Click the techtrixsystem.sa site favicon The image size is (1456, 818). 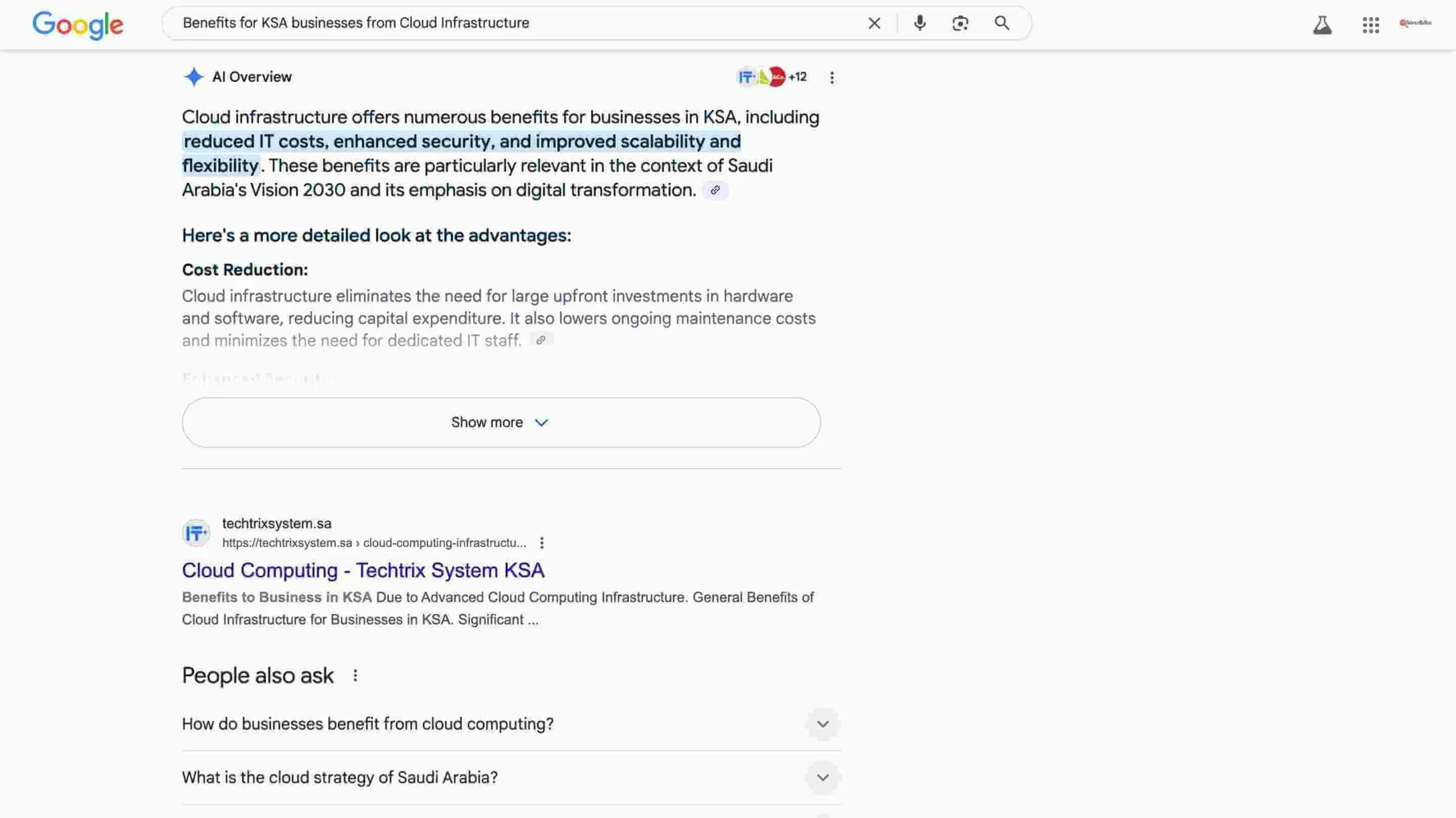[196, 532]
